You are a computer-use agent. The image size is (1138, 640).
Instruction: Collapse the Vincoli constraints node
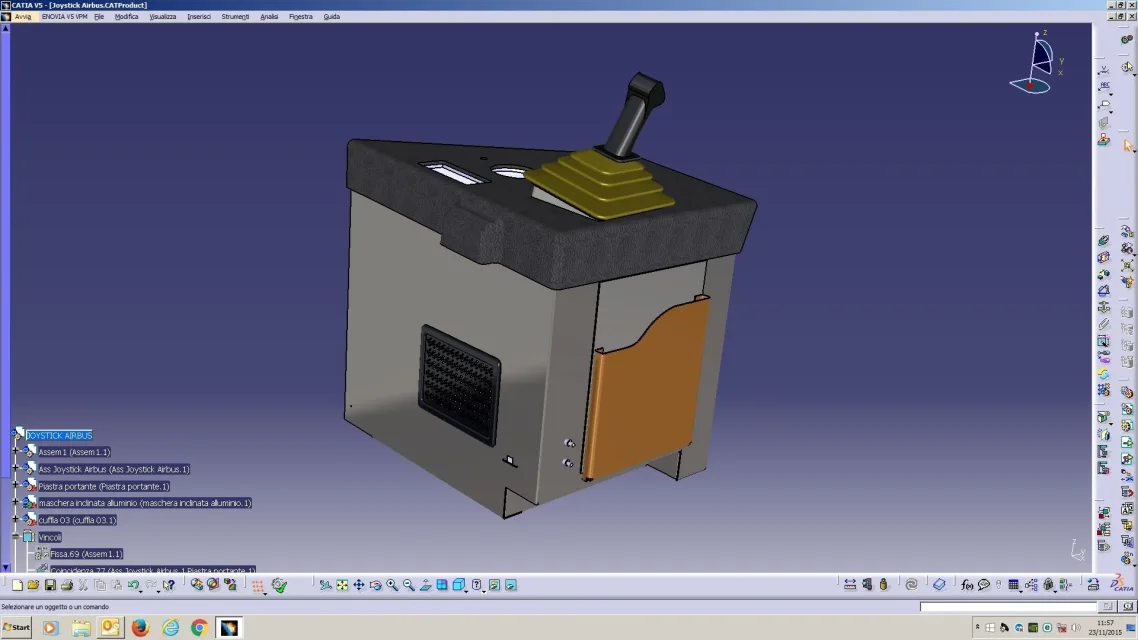pyautogui.click(x=16, y=537)
